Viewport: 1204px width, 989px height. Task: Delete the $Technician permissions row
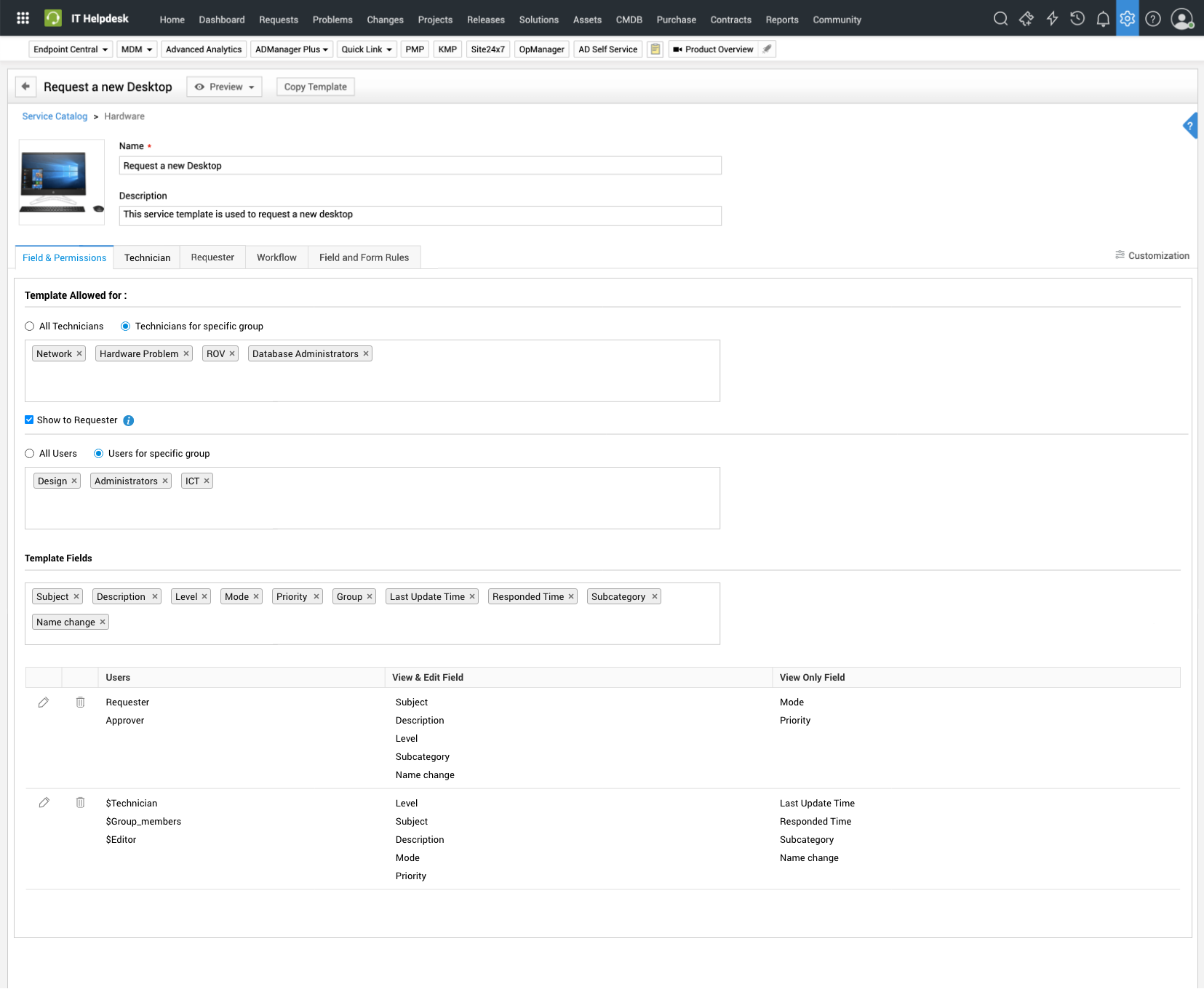81,803
